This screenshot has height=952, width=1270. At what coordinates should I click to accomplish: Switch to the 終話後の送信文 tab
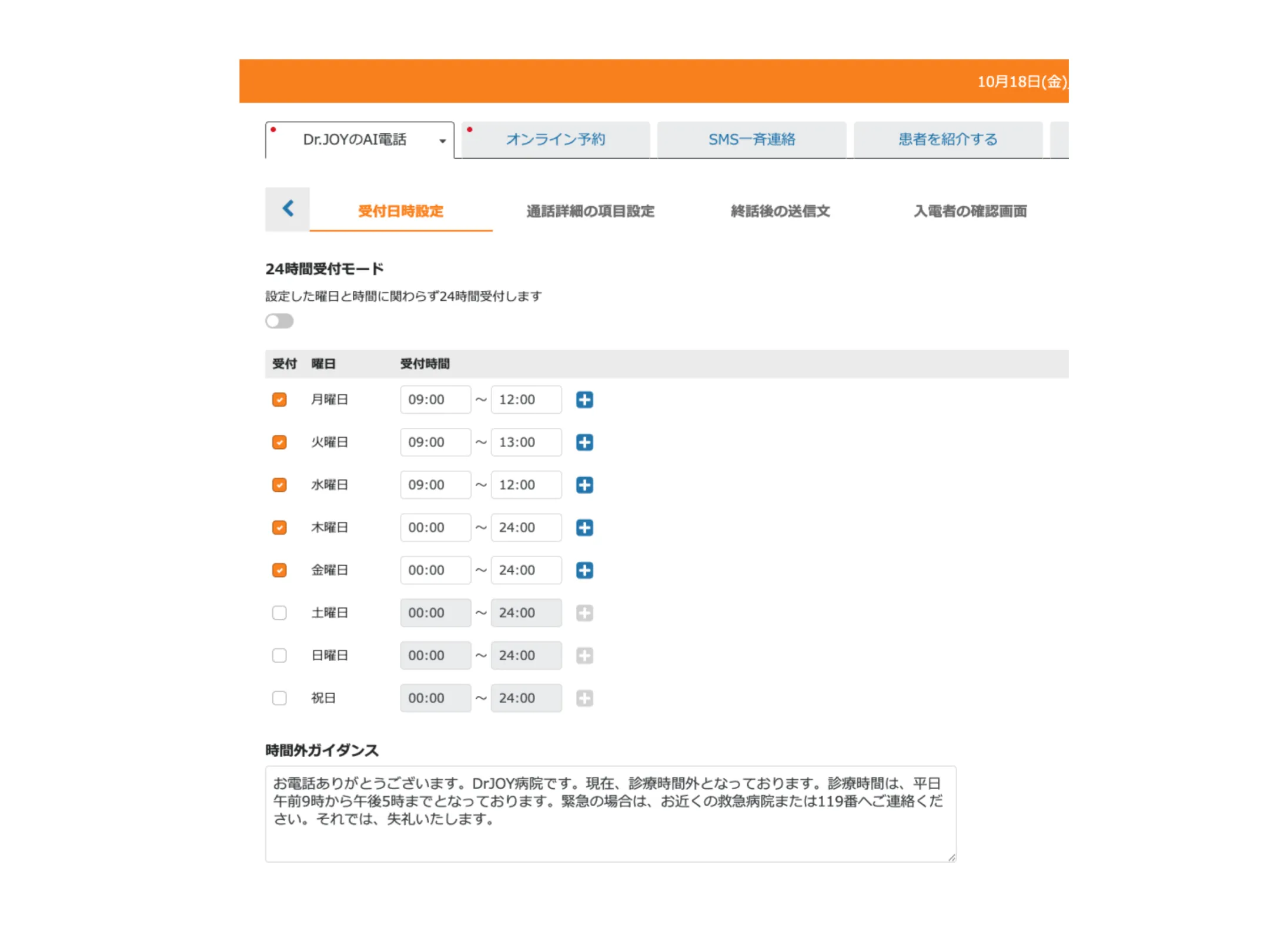click(780, 211)
